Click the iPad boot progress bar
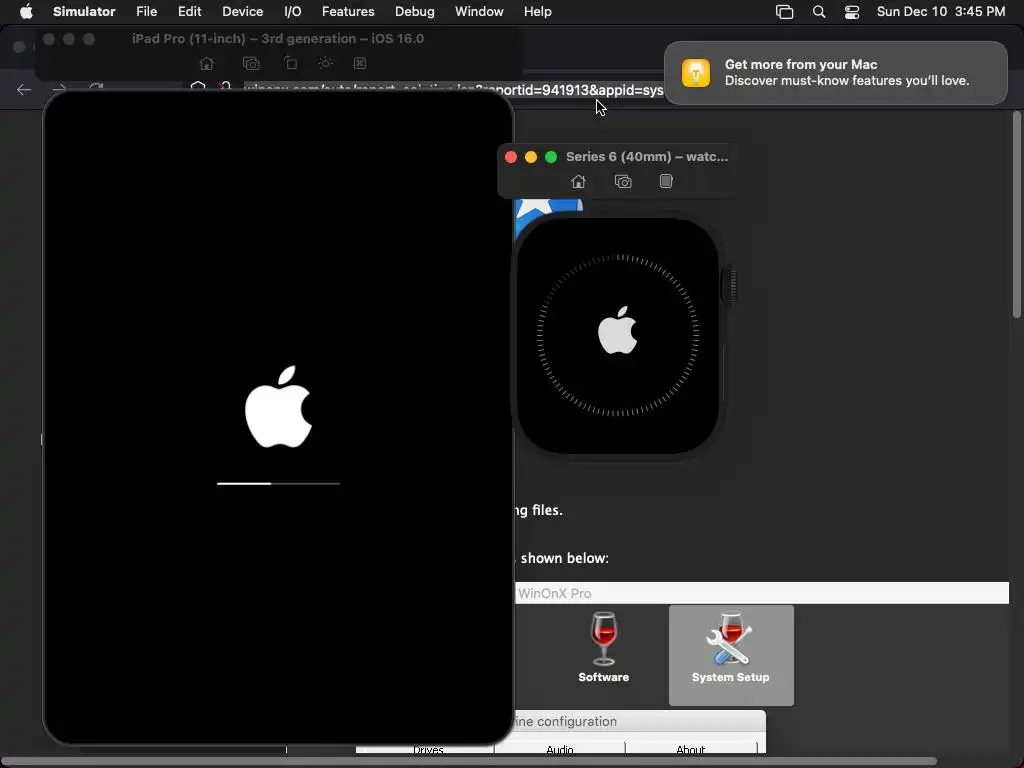The width and height of the screenshot is (1024, 768). point(278,483)
